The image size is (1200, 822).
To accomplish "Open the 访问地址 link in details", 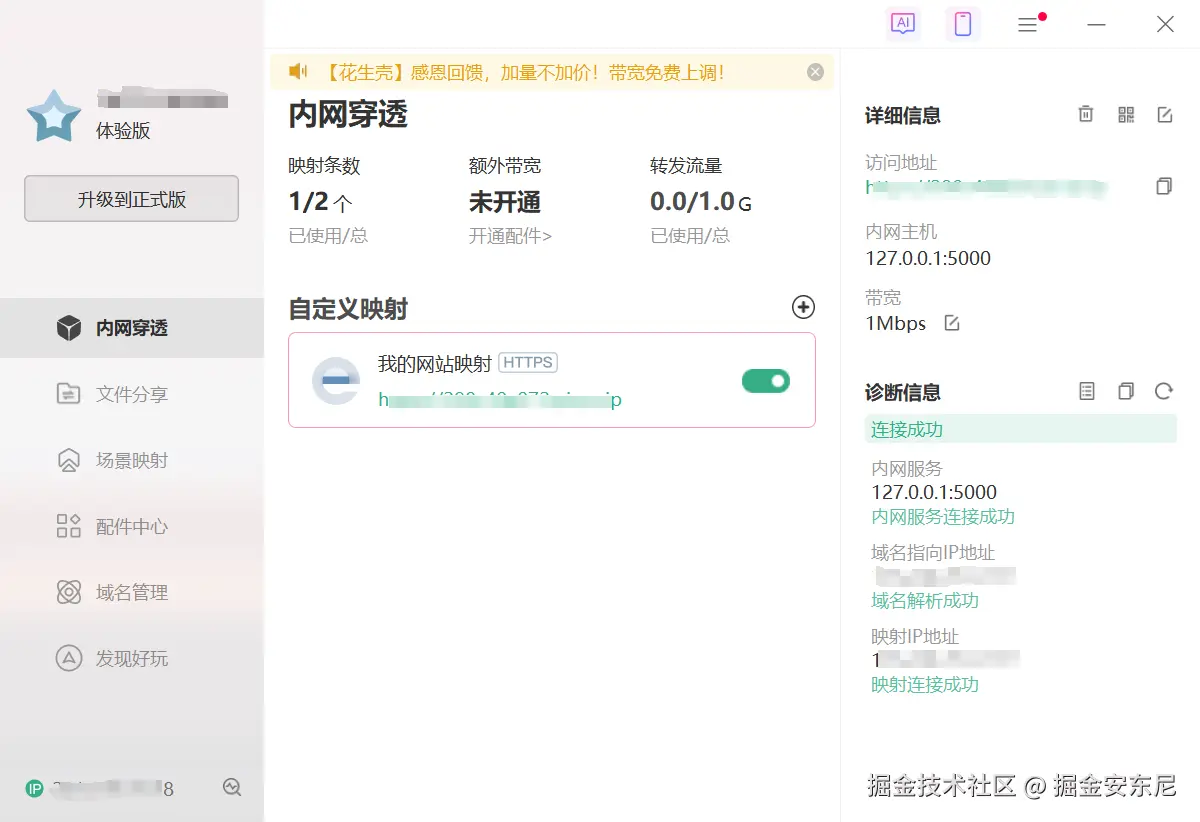I will click(x=986, y=186).
